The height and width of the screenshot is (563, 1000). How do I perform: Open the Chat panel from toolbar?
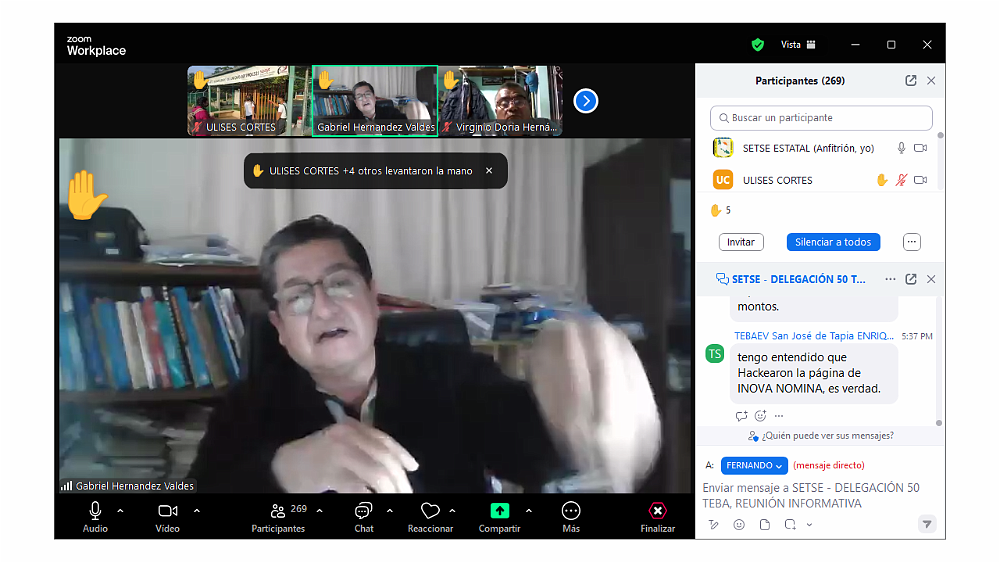pyautogui.click(x=363, y=511)
